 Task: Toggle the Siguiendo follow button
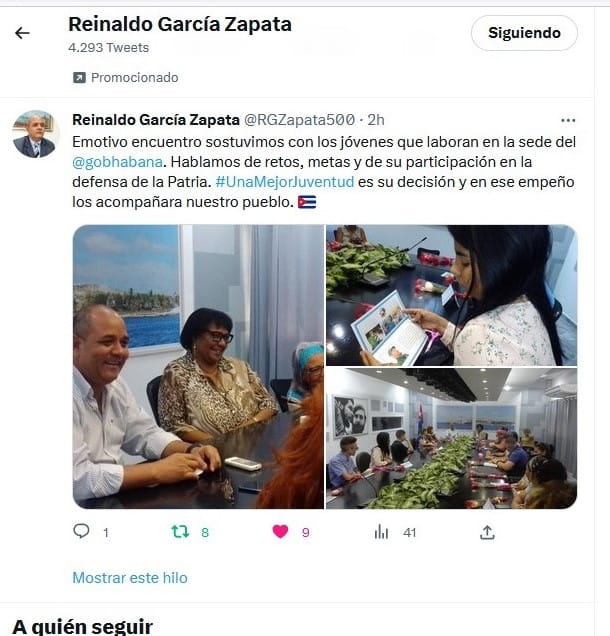[x=524, y=33]
